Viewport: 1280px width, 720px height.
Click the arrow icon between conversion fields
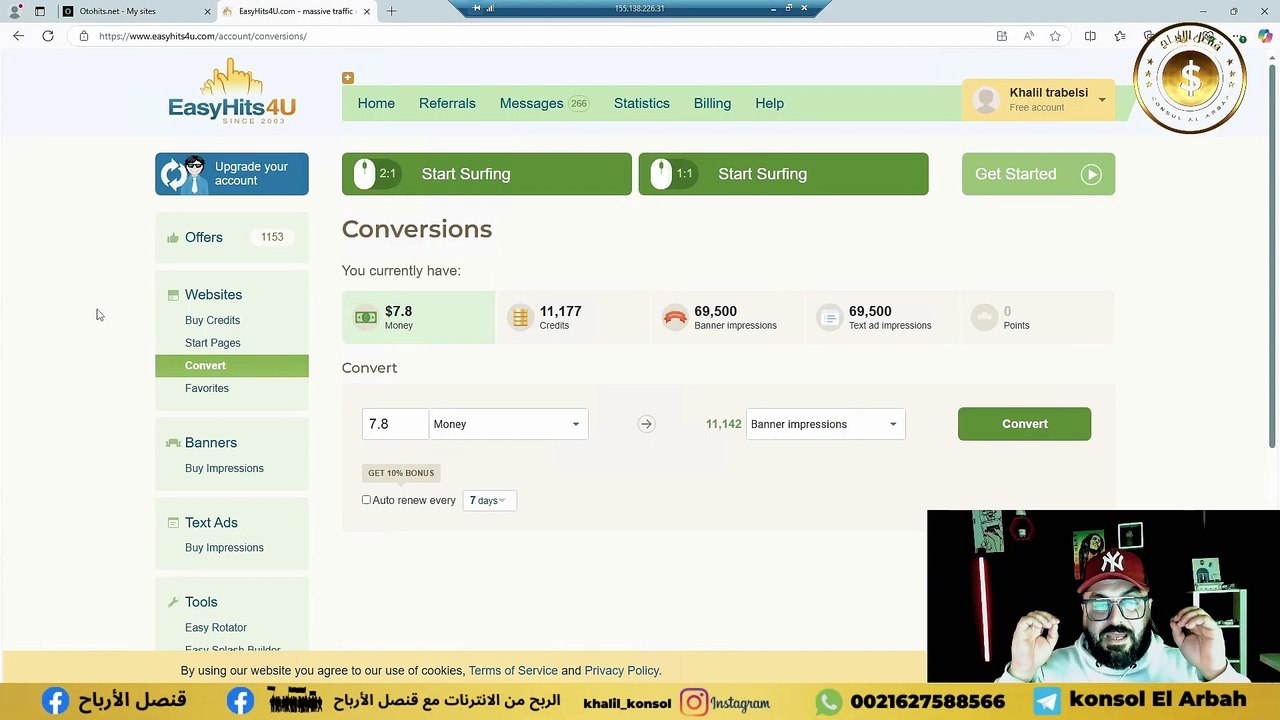[x=646, y=424]
